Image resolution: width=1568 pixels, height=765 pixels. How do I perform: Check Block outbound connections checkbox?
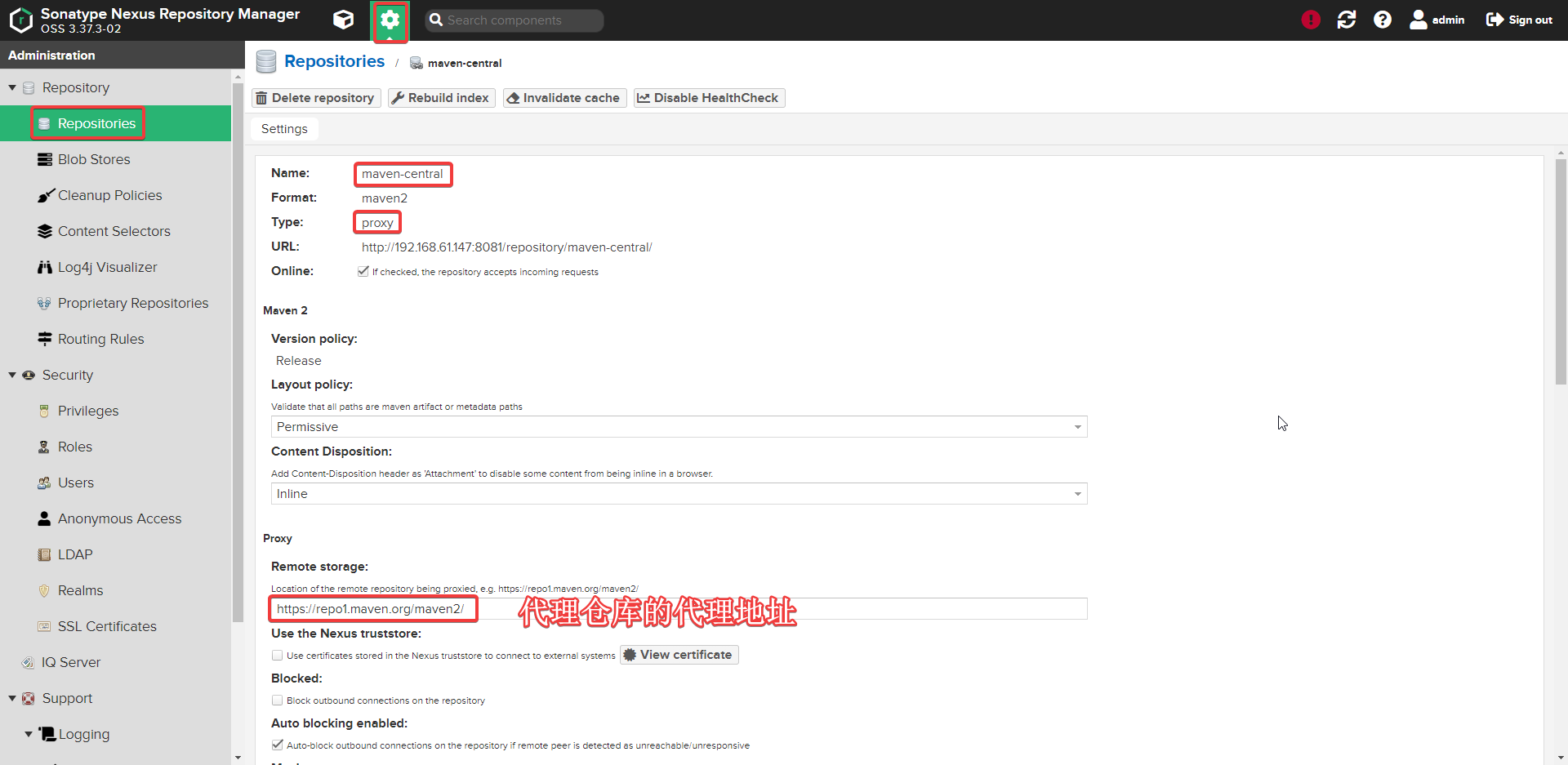pos(278,700)
